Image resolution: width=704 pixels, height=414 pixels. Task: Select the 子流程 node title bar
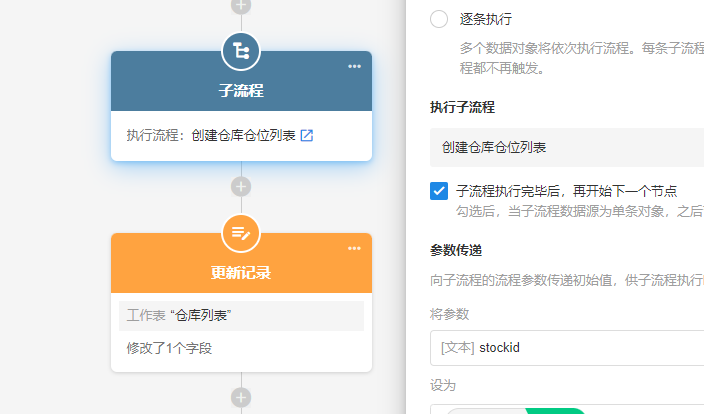point(241,91)
